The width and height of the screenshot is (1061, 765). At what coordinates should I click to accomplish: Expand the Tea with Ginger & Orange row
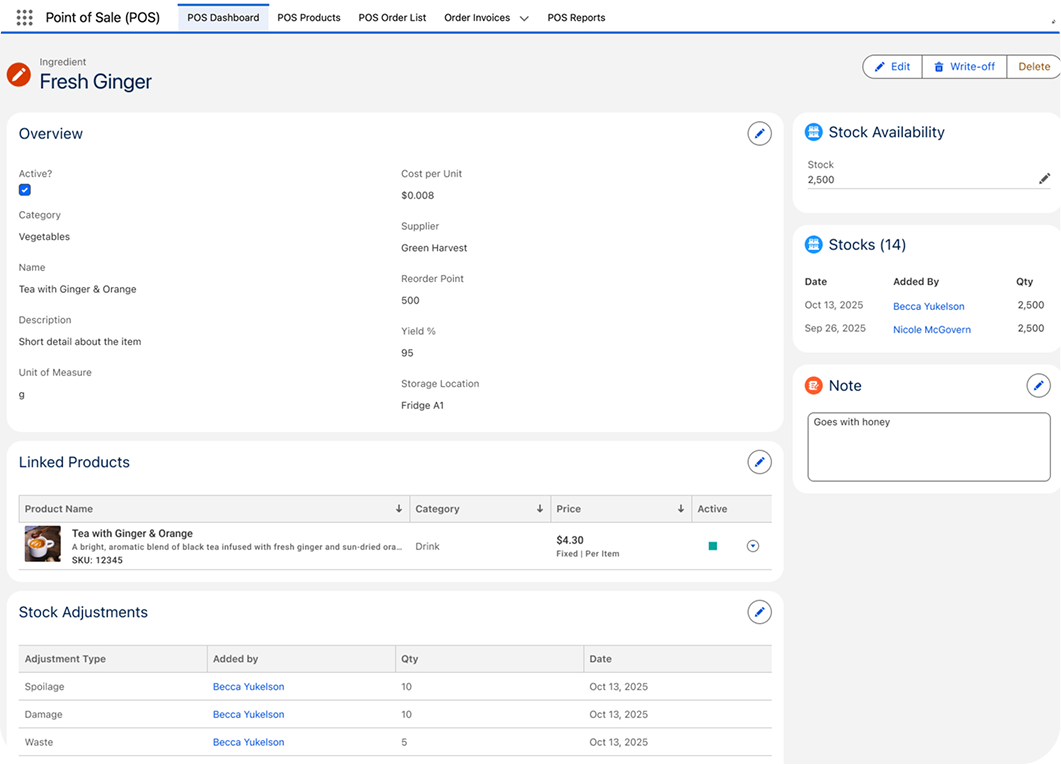click(753, 545)
